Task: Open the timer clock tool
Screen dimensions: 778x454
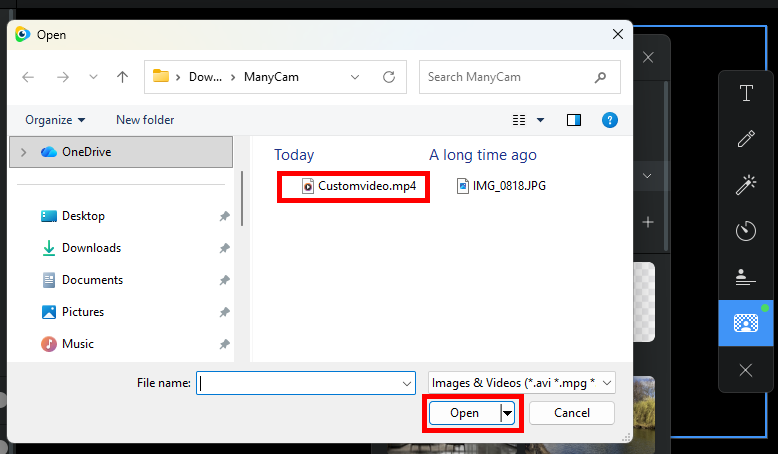Action: 746,231
